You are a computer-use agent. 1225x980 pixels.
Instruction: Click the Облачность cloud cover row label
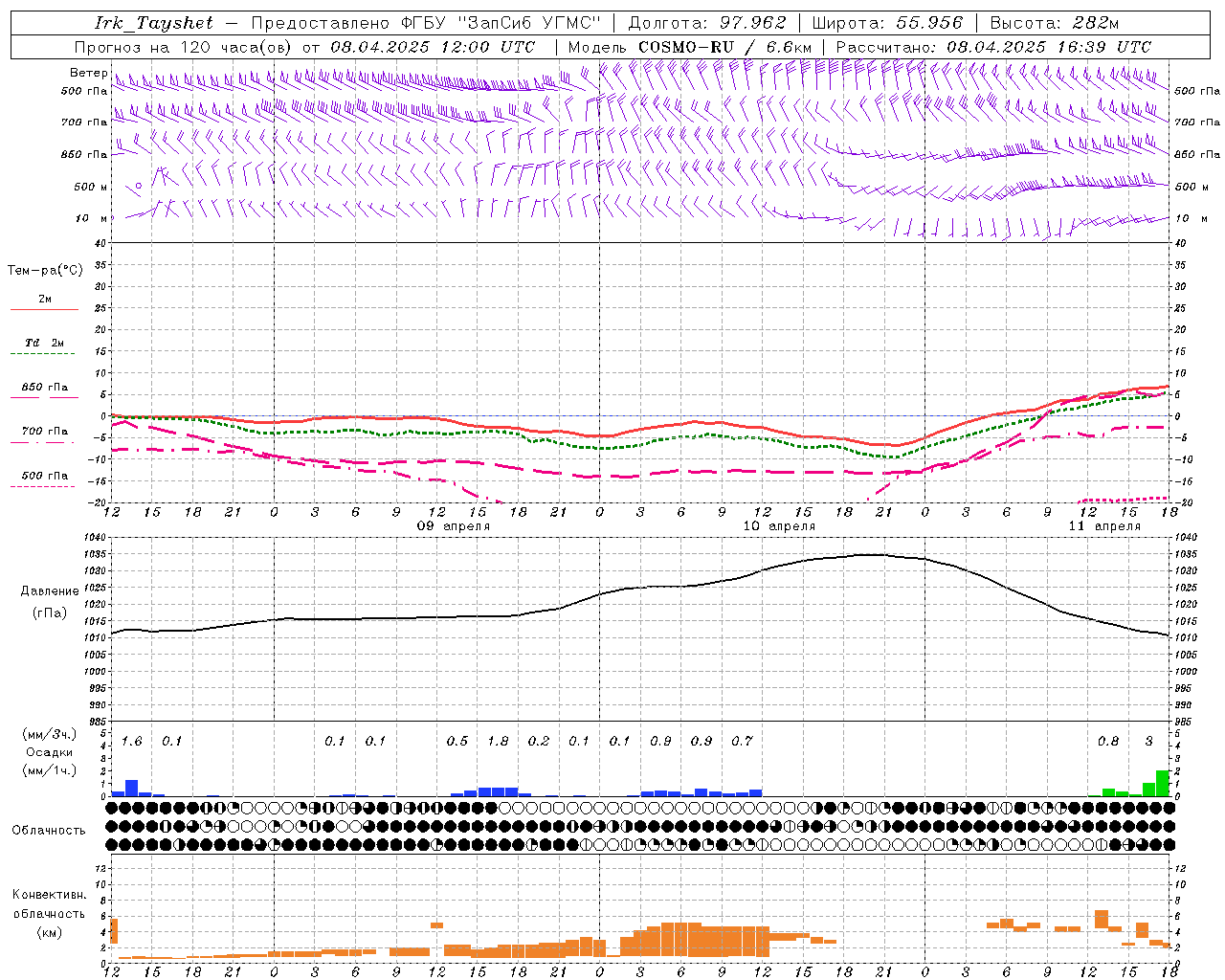coord(49,830)
